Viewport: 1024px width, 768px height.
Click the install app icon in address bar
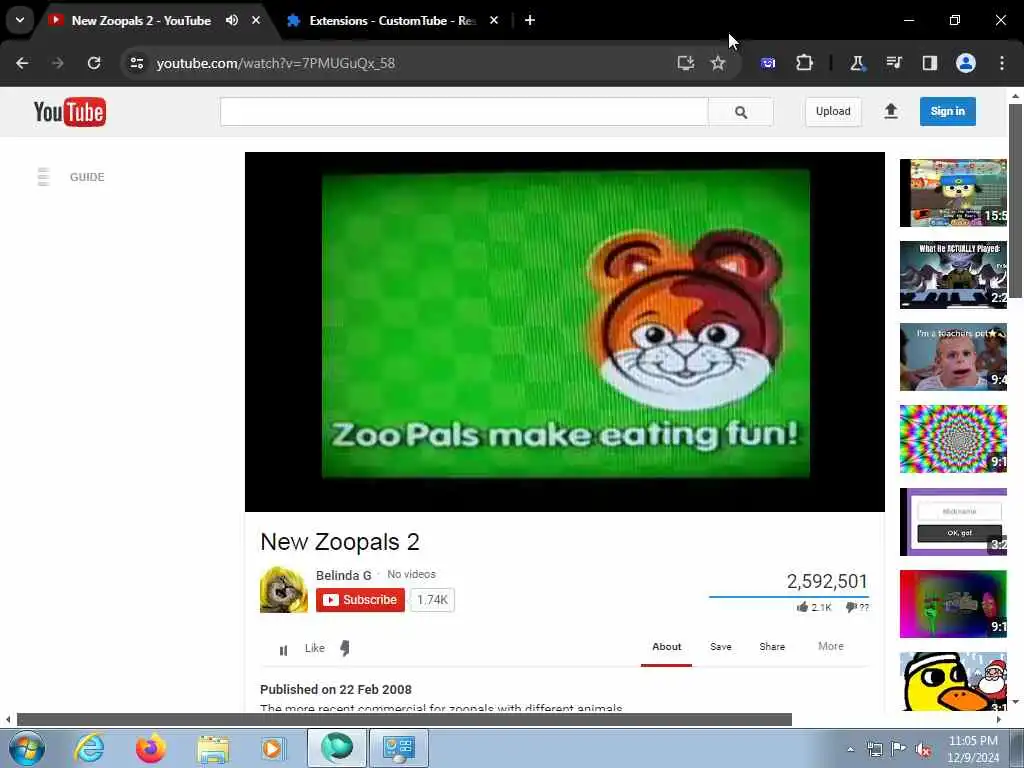[x=685, y=63]
